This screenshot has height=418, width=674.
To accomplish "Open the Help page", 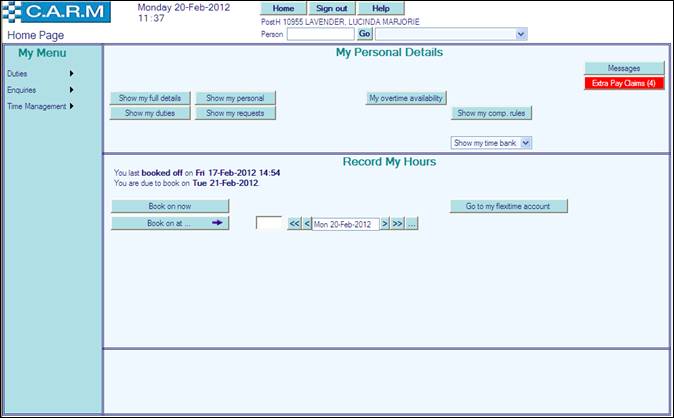I will [x=381, y=8].
